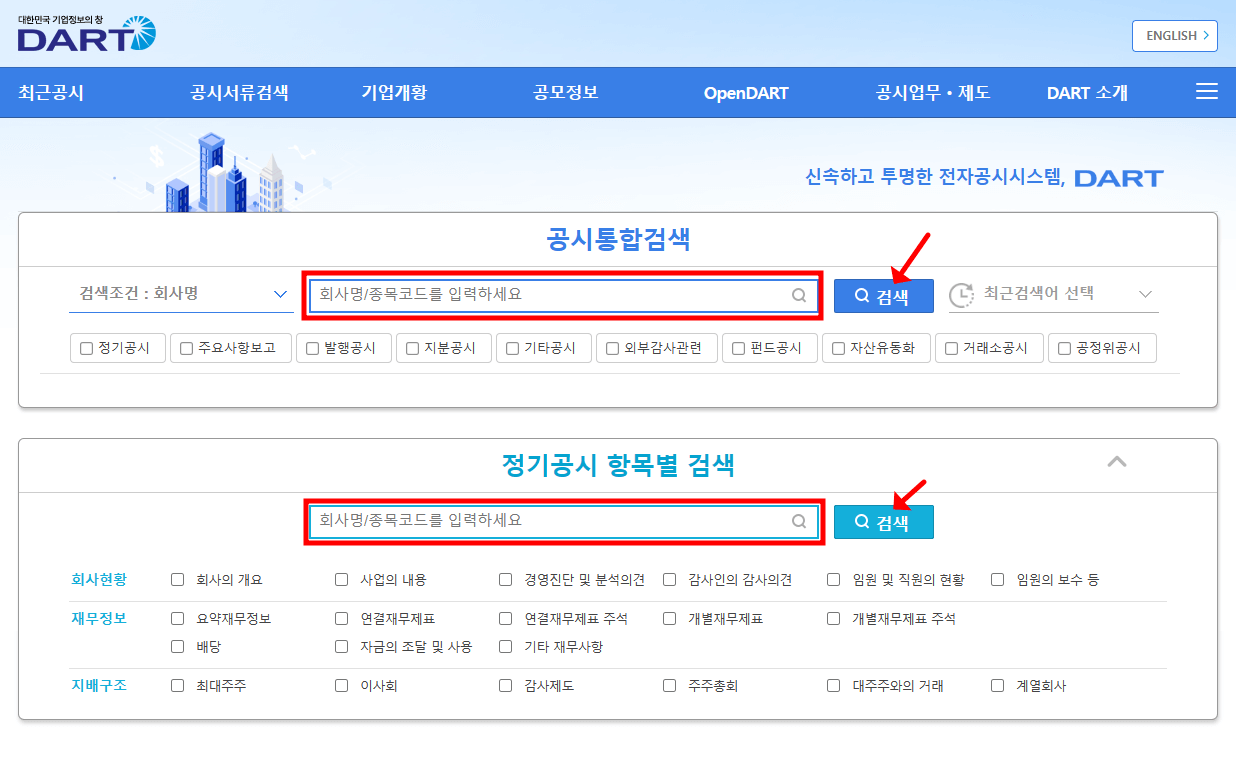Tick the 연결재무제표 checkbox
This screenshot has width=1236, height=769.
coord(342,619)
